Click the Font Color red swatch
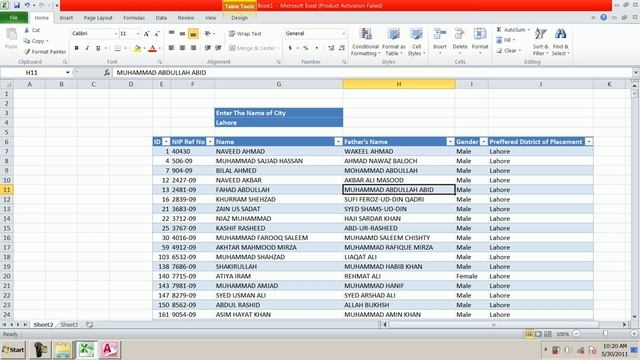Screen dimensions: 640x360 point(152,48)
